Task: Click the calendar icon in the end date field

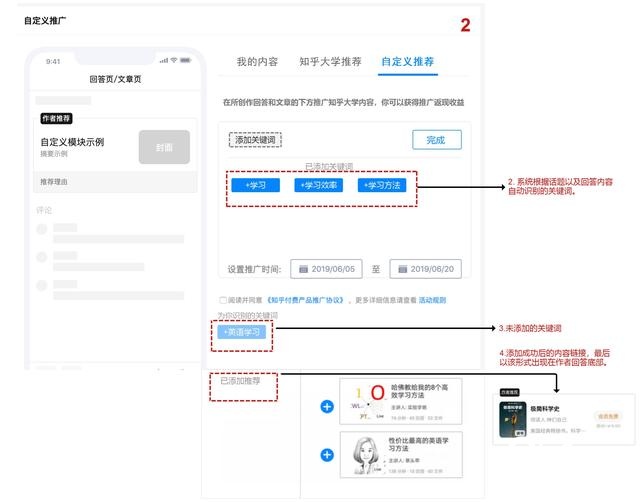Action: point(399,269)
